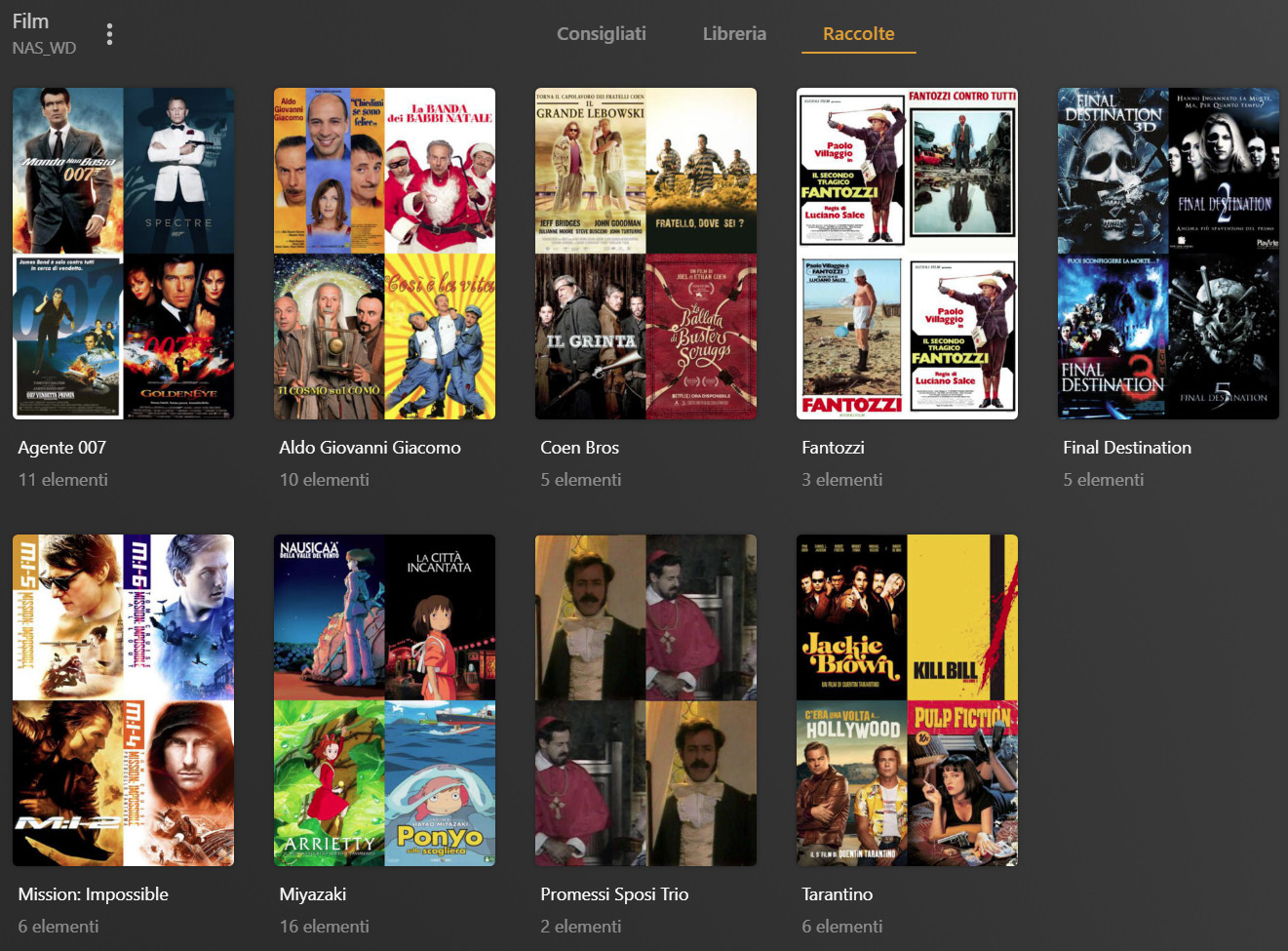
Task: Click the Promessi Sposi Trio title link
Action: (x=614, y=894)
